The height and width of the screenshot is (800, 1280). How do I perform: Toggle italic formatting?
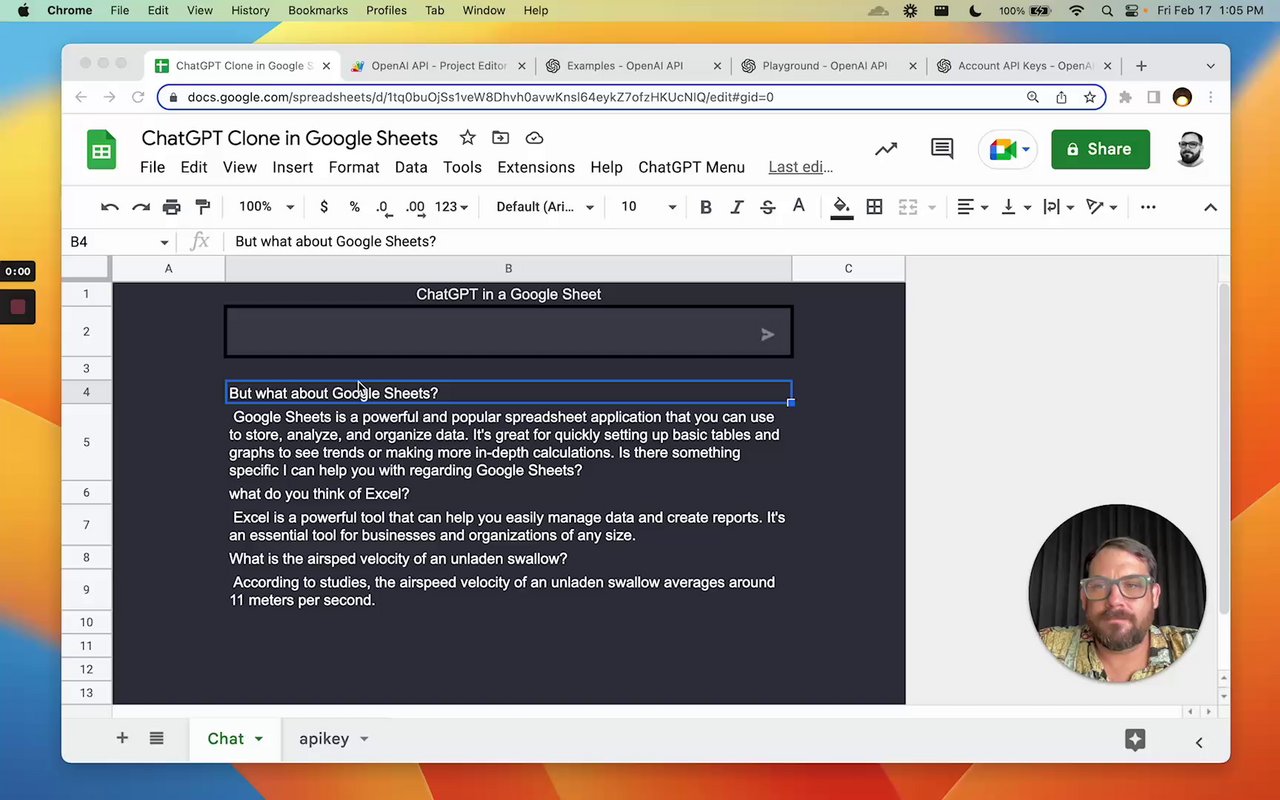pos(737,207)
